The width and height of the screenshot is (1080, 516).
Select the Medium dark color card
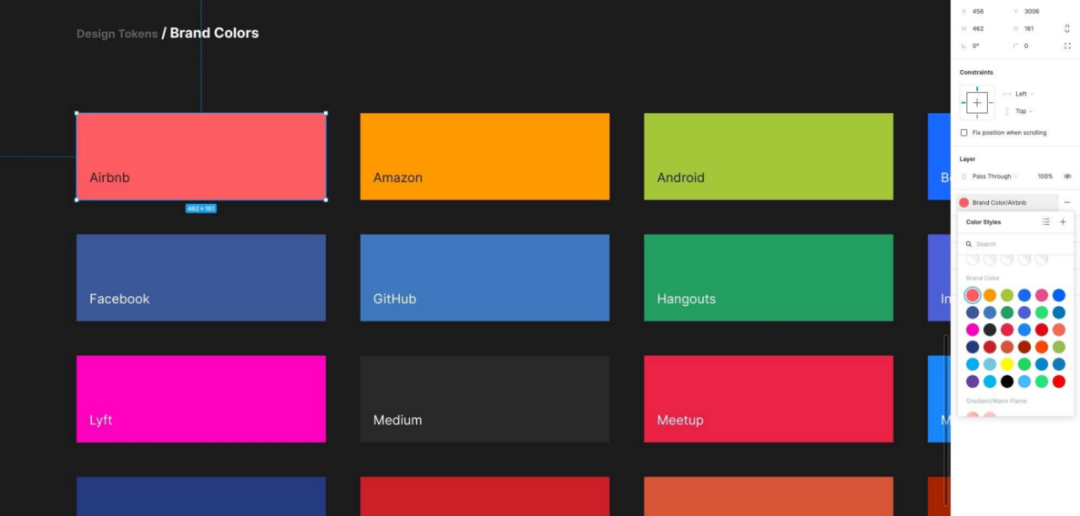point(485,399)
